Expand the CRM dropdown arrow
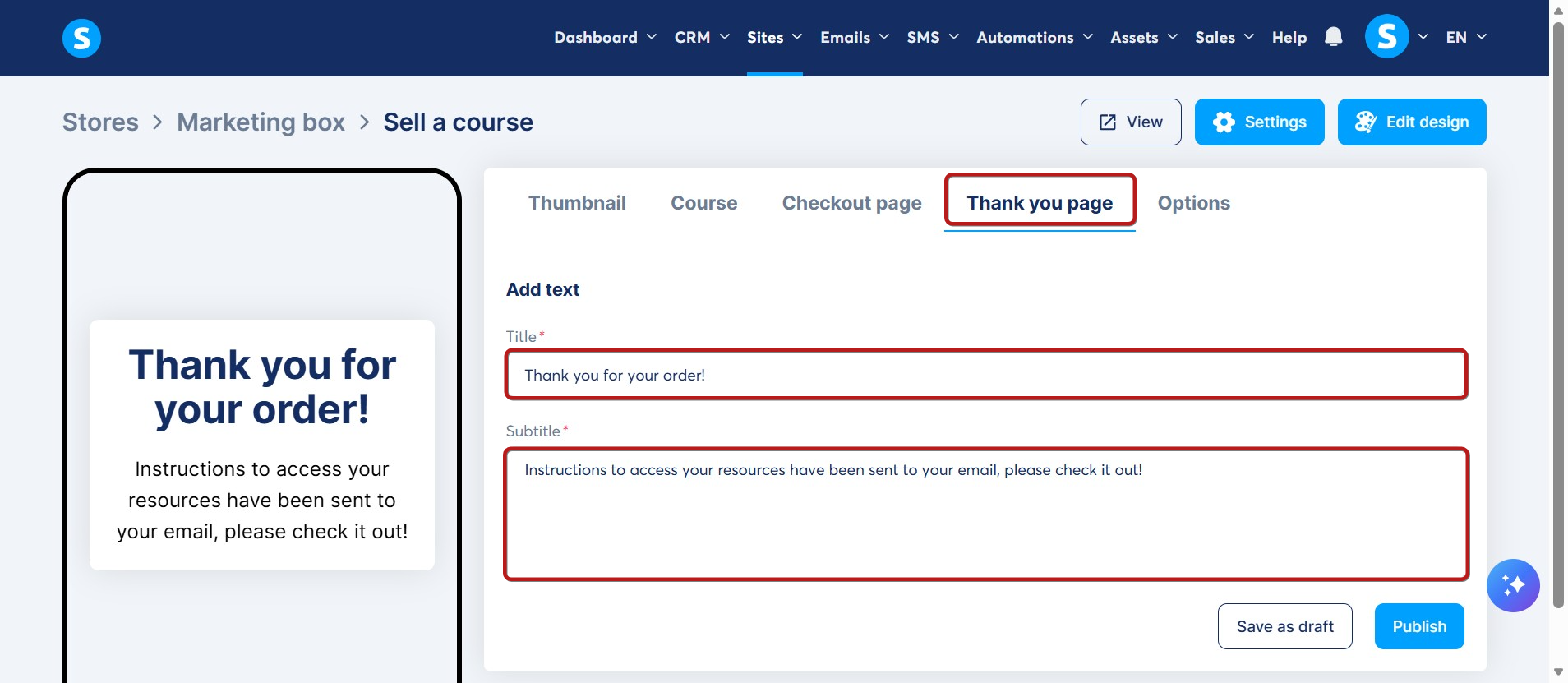Image resolution: width=1568 pixels, height=683 pixels. click(x=725, y=37)
